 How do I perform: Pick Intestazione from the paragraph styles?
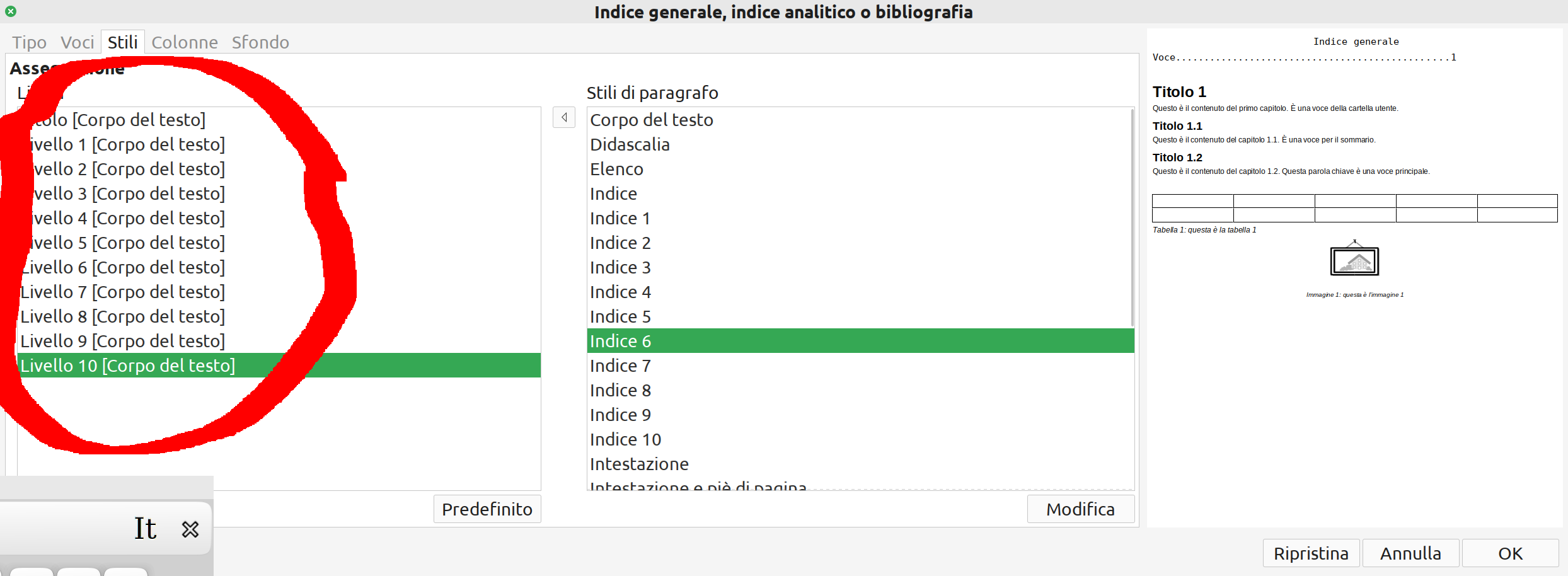(860, 464)
